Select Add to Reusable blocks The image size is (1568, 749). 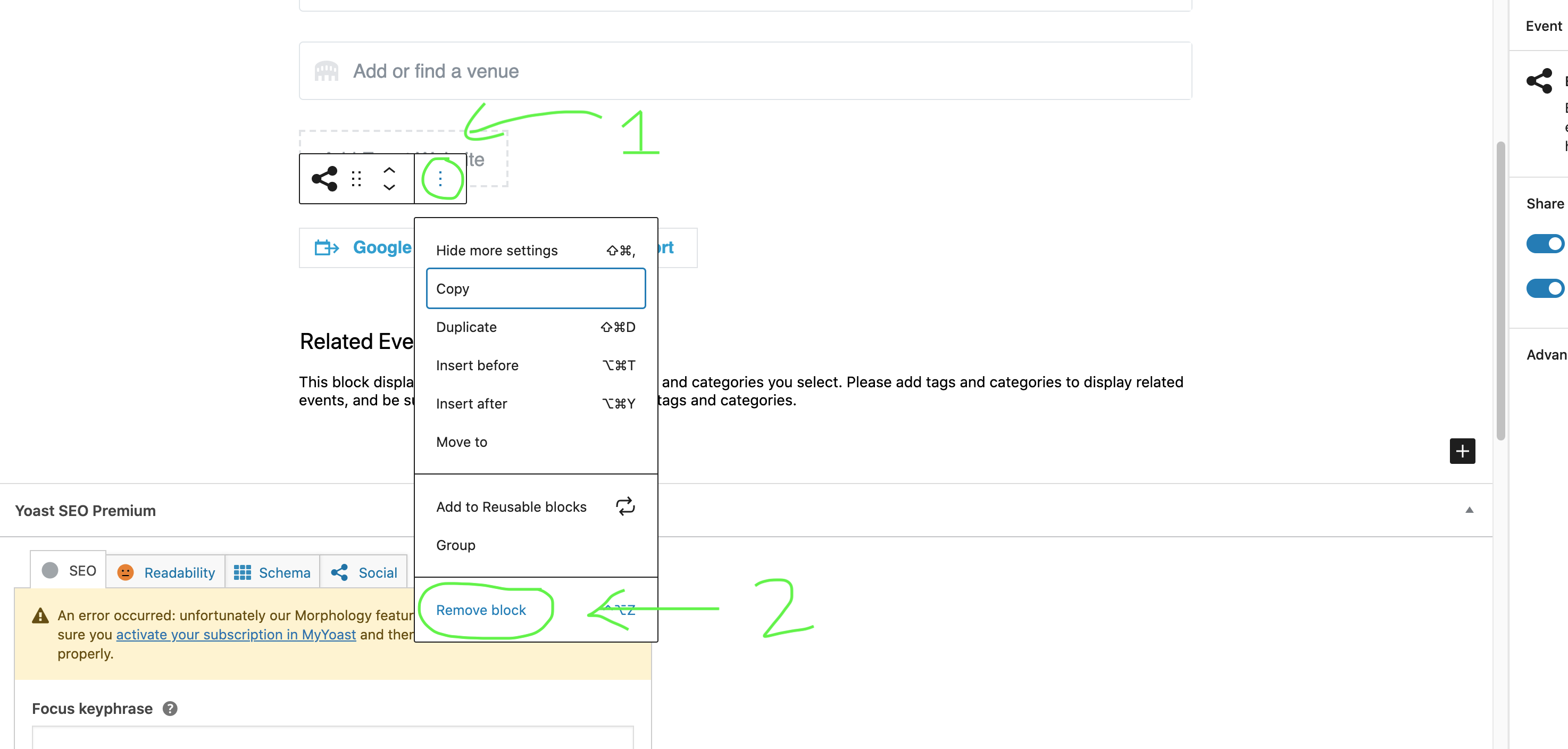tap(511, 506)
